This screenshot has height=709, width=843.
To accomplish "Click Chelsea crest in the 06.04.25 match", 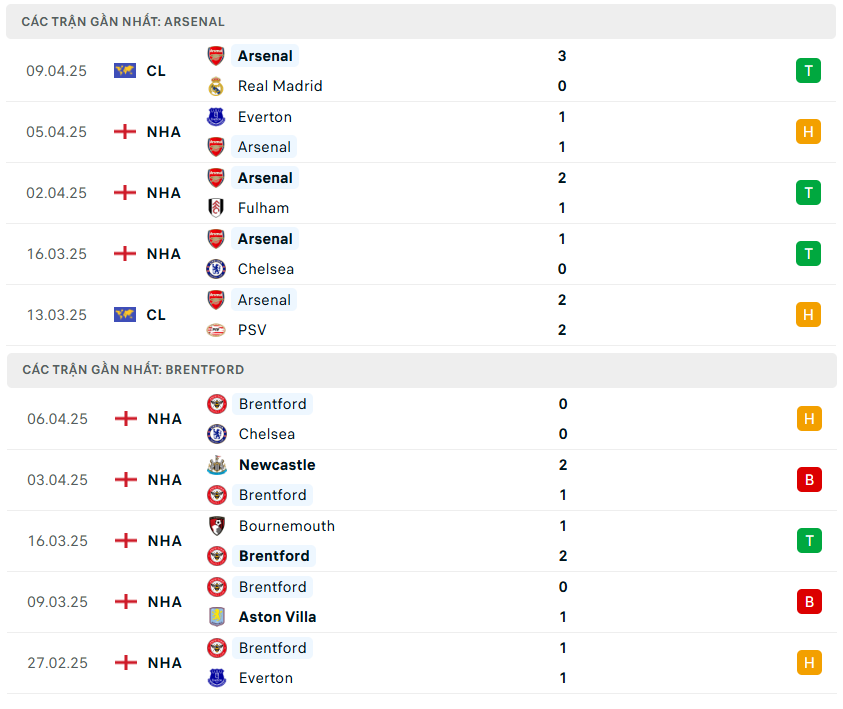I will tap(217, 434).
